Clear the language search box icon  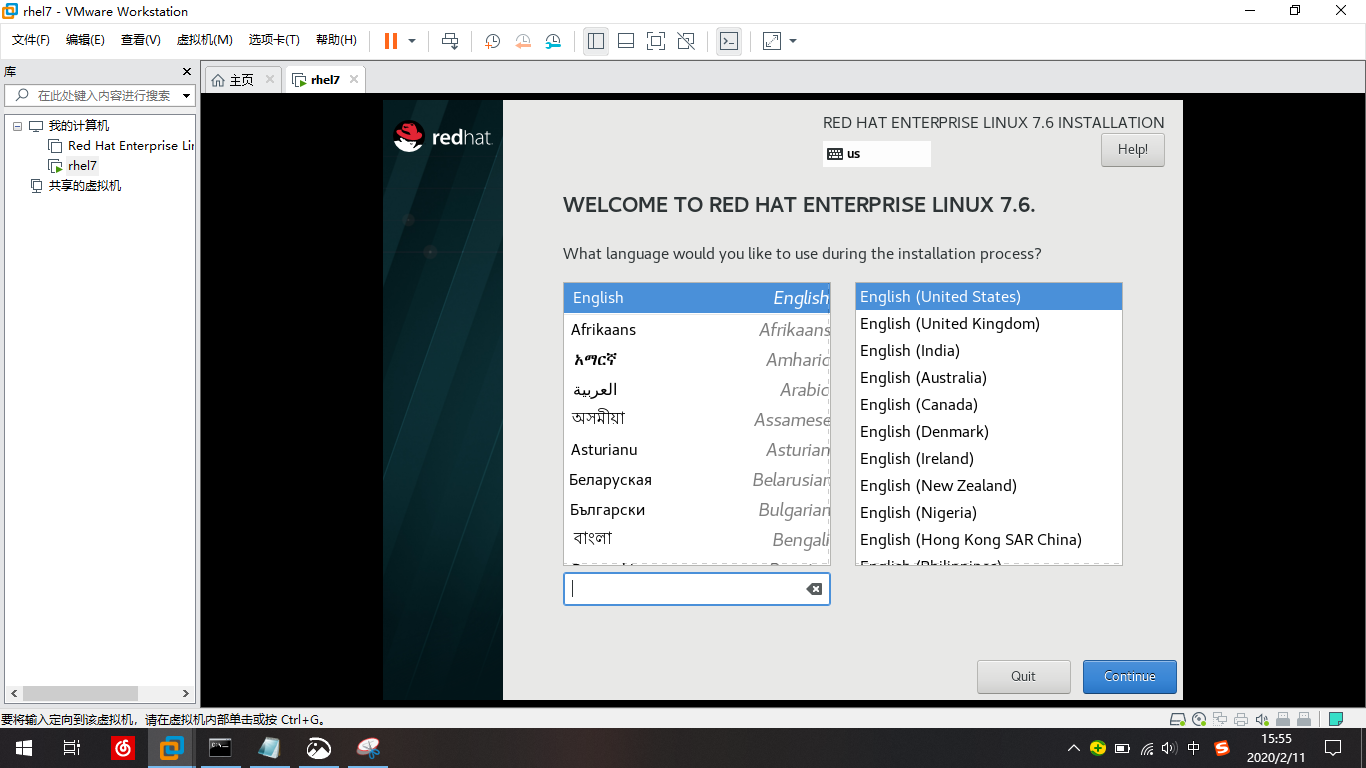pos(814,589)
